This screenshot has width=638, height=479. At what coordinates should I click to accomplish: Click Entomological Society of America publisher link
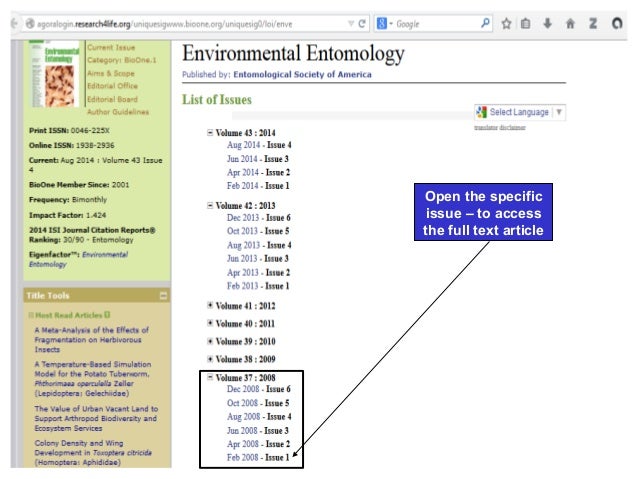(x=302, y=74)
